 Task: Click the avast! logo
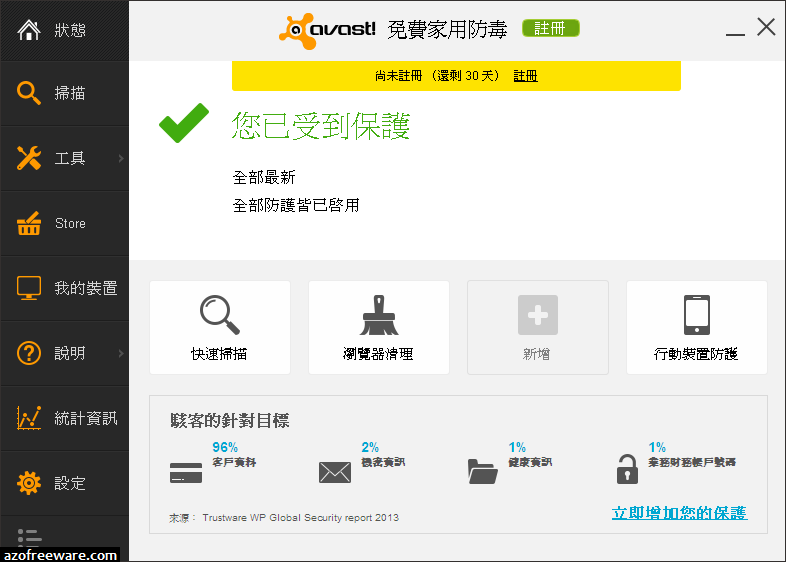pyautogui.click(x=327, y=30)
